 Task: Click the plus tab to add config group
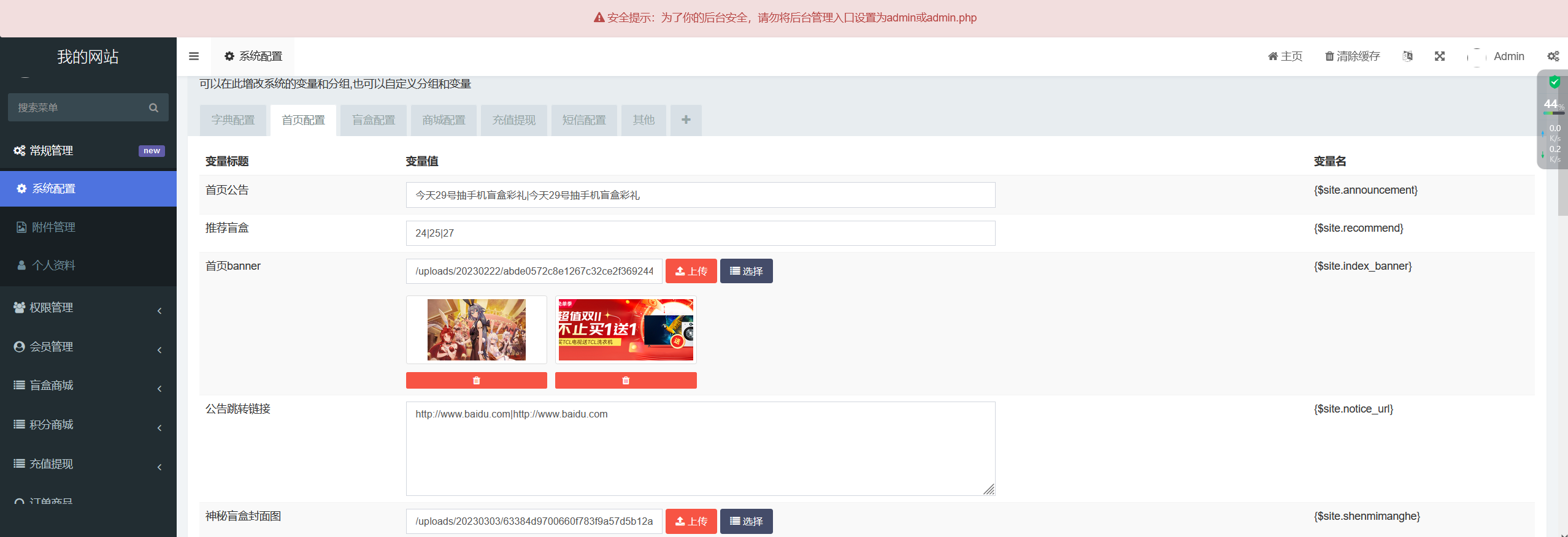(x=686, y=120)
